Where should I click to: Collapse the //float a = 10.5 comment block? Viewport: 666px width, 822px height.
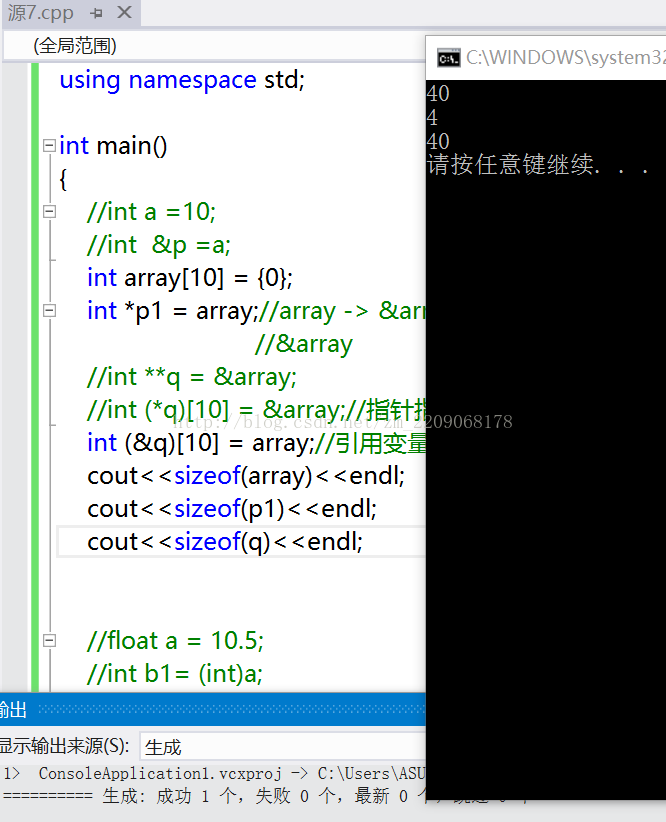[x=49, y=641]
